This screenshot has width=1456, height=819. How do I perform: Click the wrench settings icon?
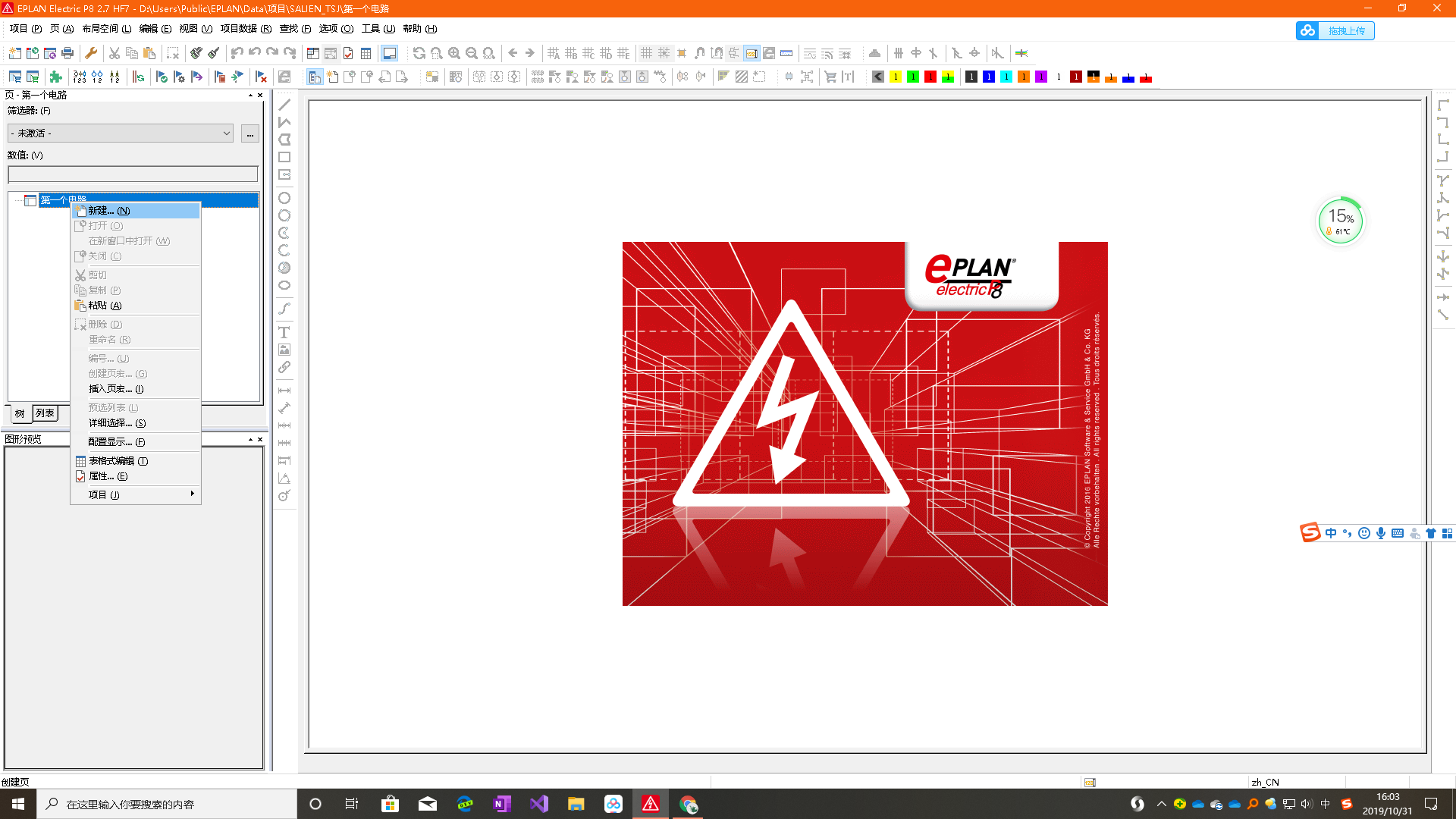pyautogui.click(x=91, y=53)
